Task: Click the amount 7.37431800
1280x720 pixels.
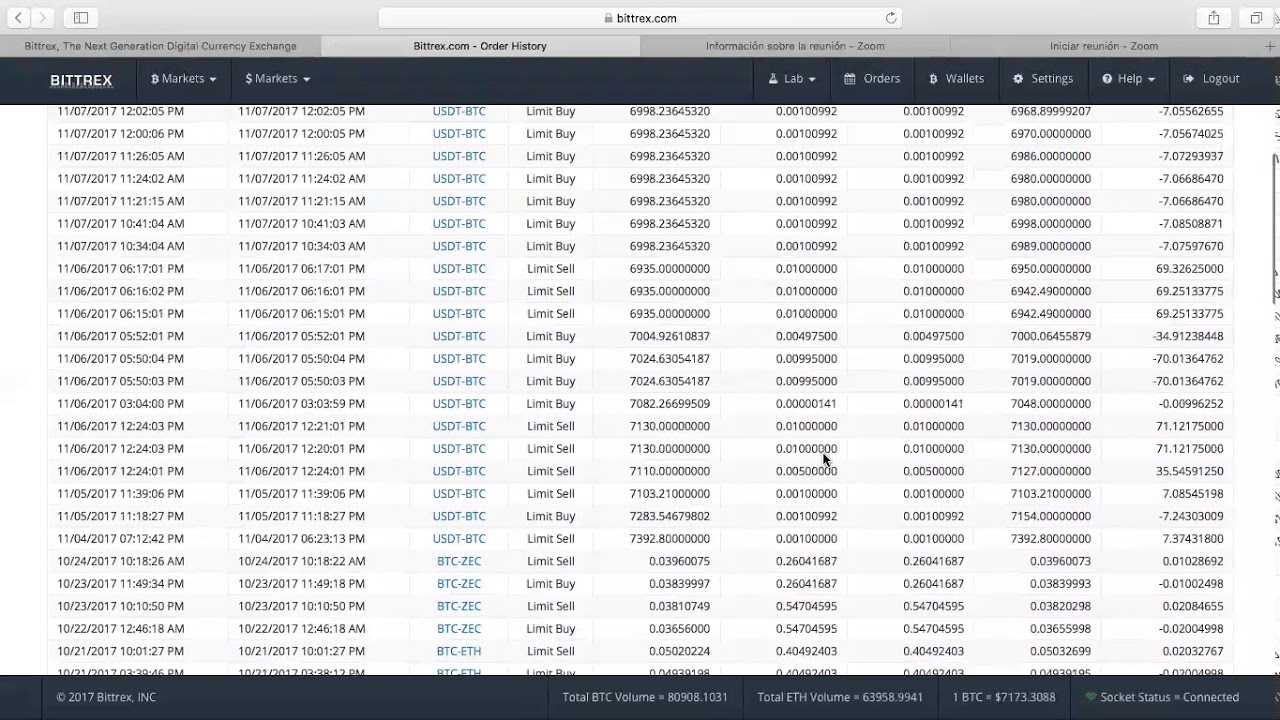Action: click(1193, 538)
